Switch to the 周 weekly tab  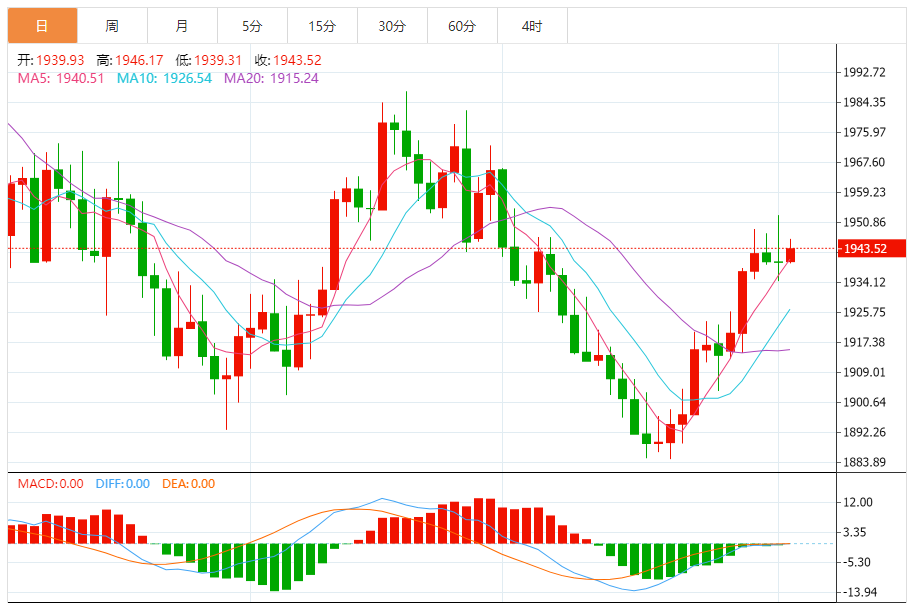pyautogui.click(x=113, y=26)
